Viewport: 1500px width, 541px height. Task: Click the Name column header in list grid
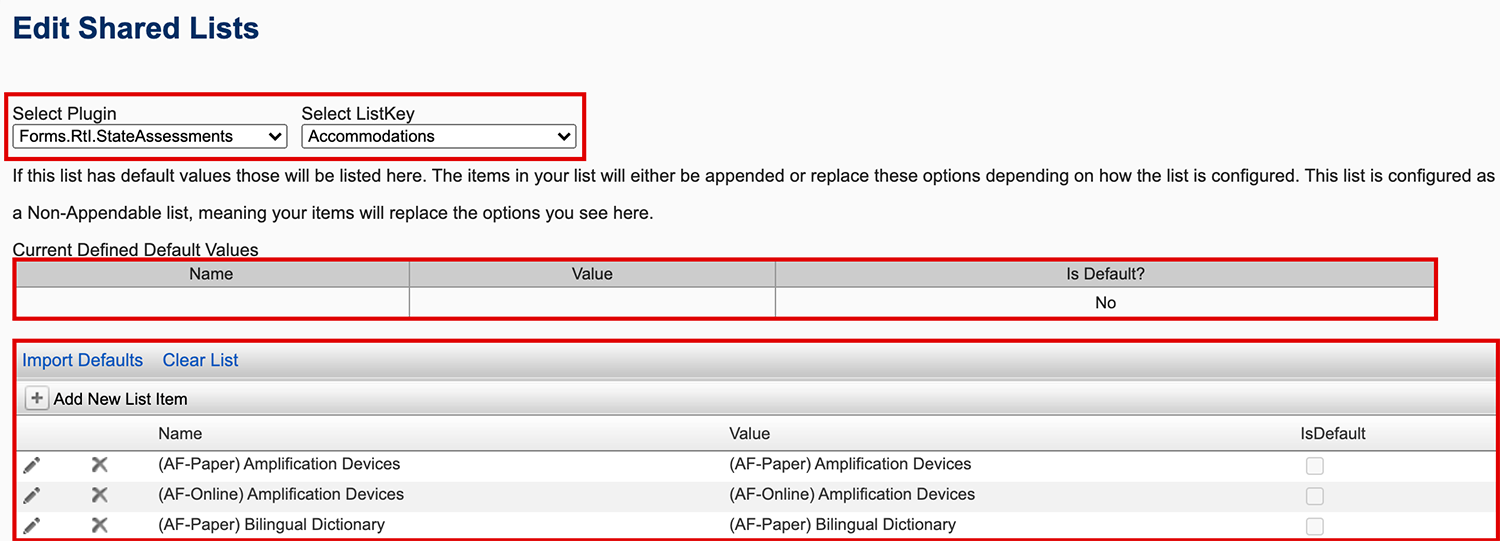(x=180, y=434)
